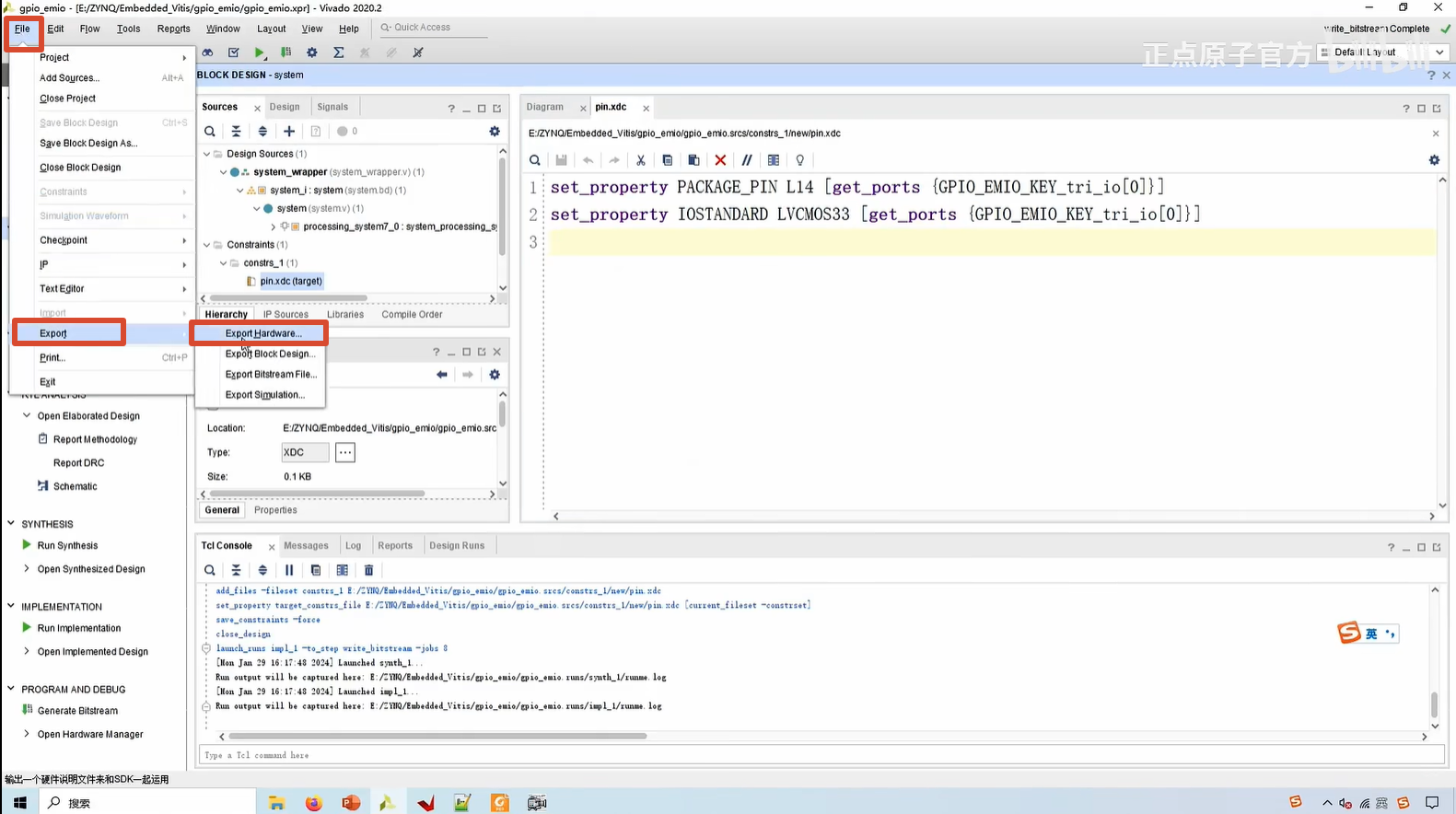Toggle line comments with the slashes icon
This screenshot has width=1456, height=814.
point(747,160)
